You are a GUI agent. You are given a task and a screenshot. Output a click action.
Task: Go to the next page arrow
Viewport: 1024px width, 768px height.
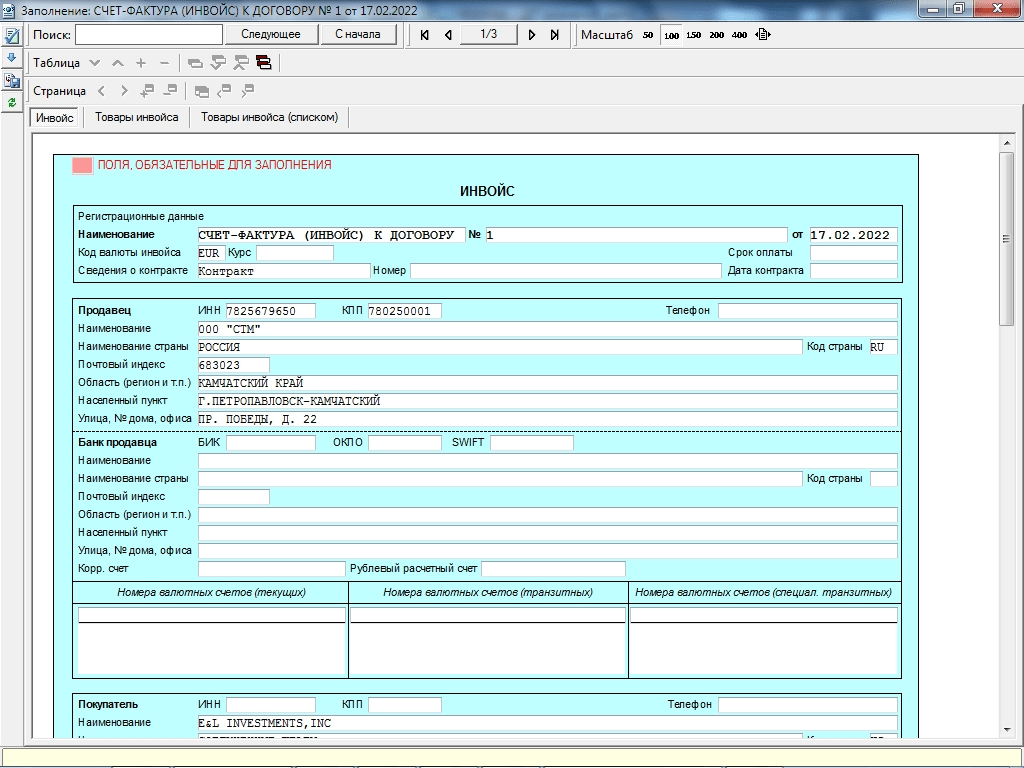coord(532,35)
